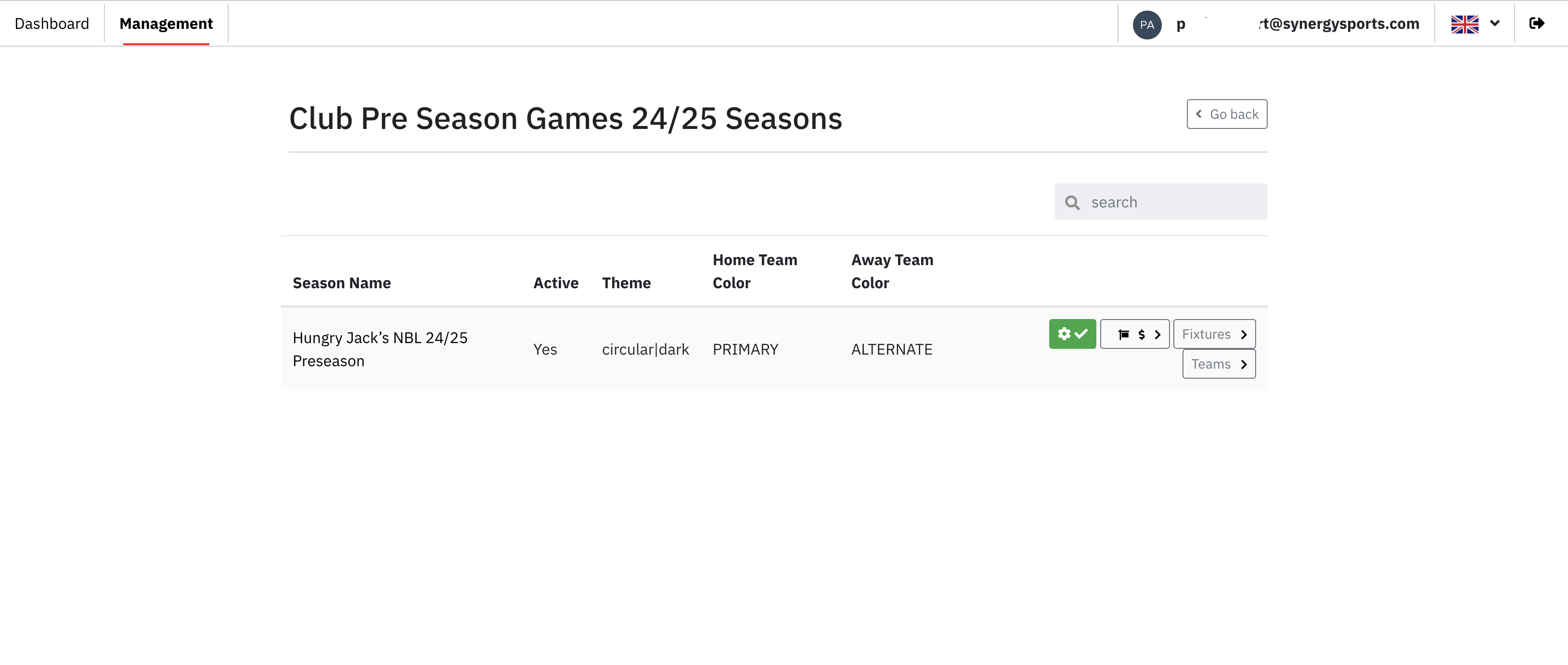1568x665 pixels.
Task: Click the logout arrow icon
Action: [x=1536, y=23]
